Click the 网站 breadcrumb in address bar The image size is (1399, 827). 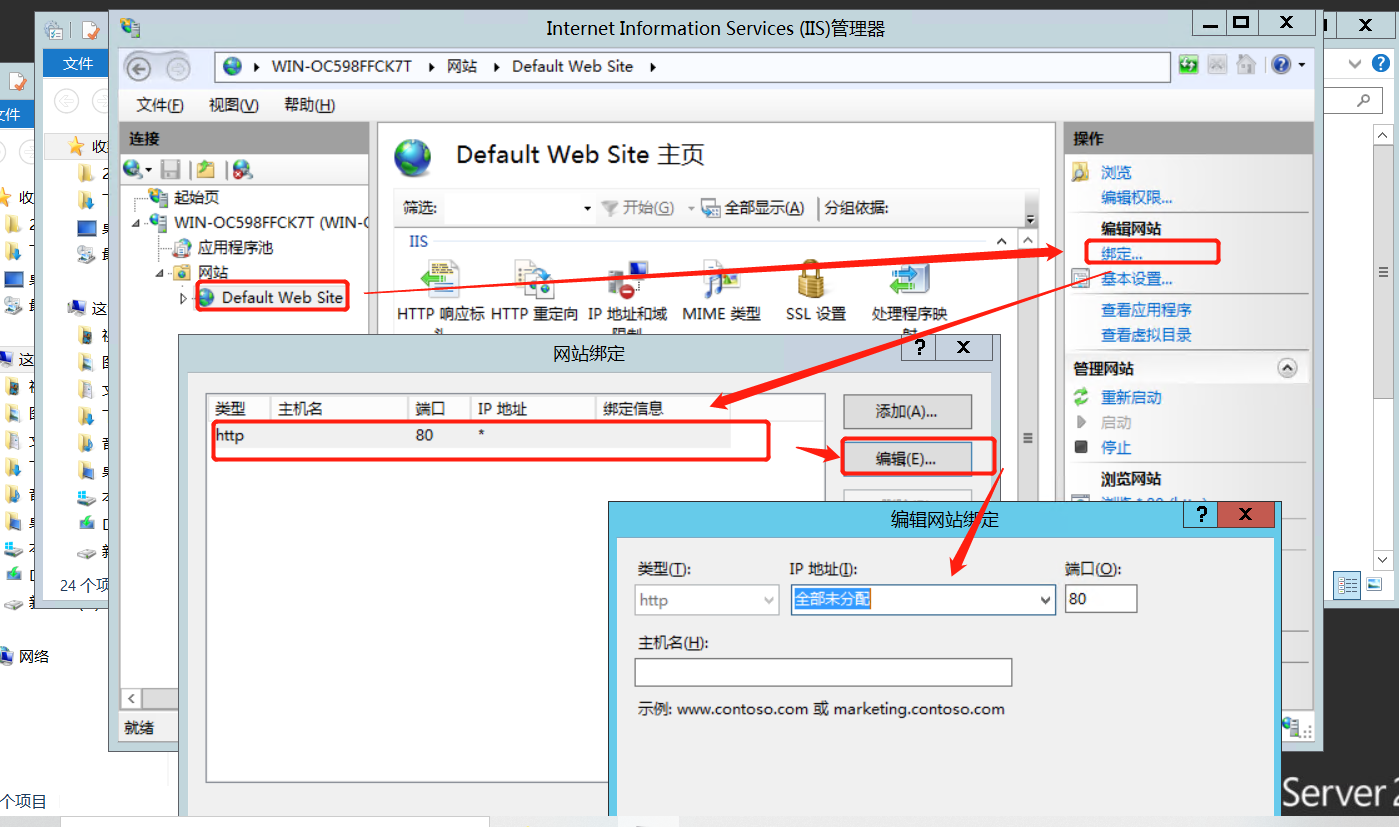pos(462,66)
